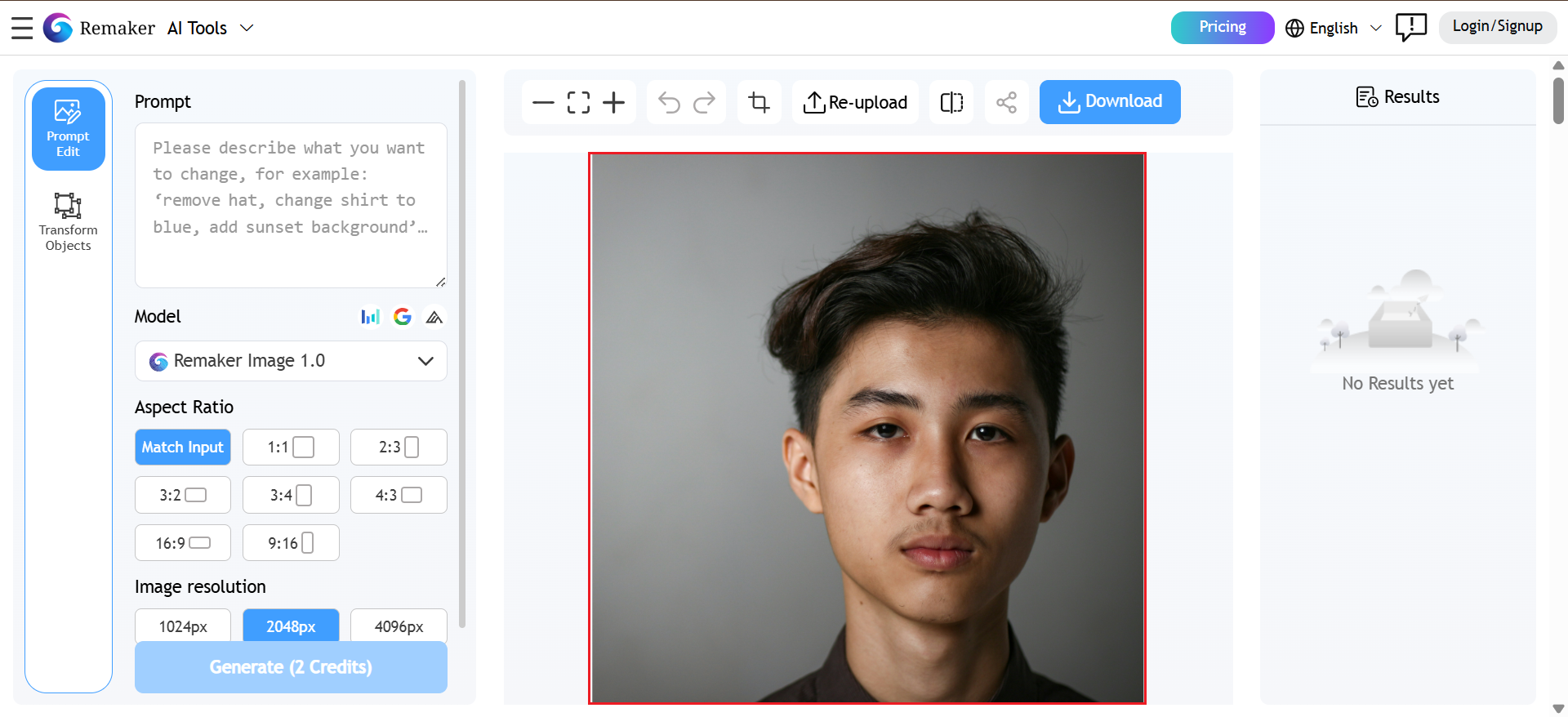Select 3:4 aspect ratio
Image resolution: width=1568 pixels, height=717 pixels.
tap(291, 495)
